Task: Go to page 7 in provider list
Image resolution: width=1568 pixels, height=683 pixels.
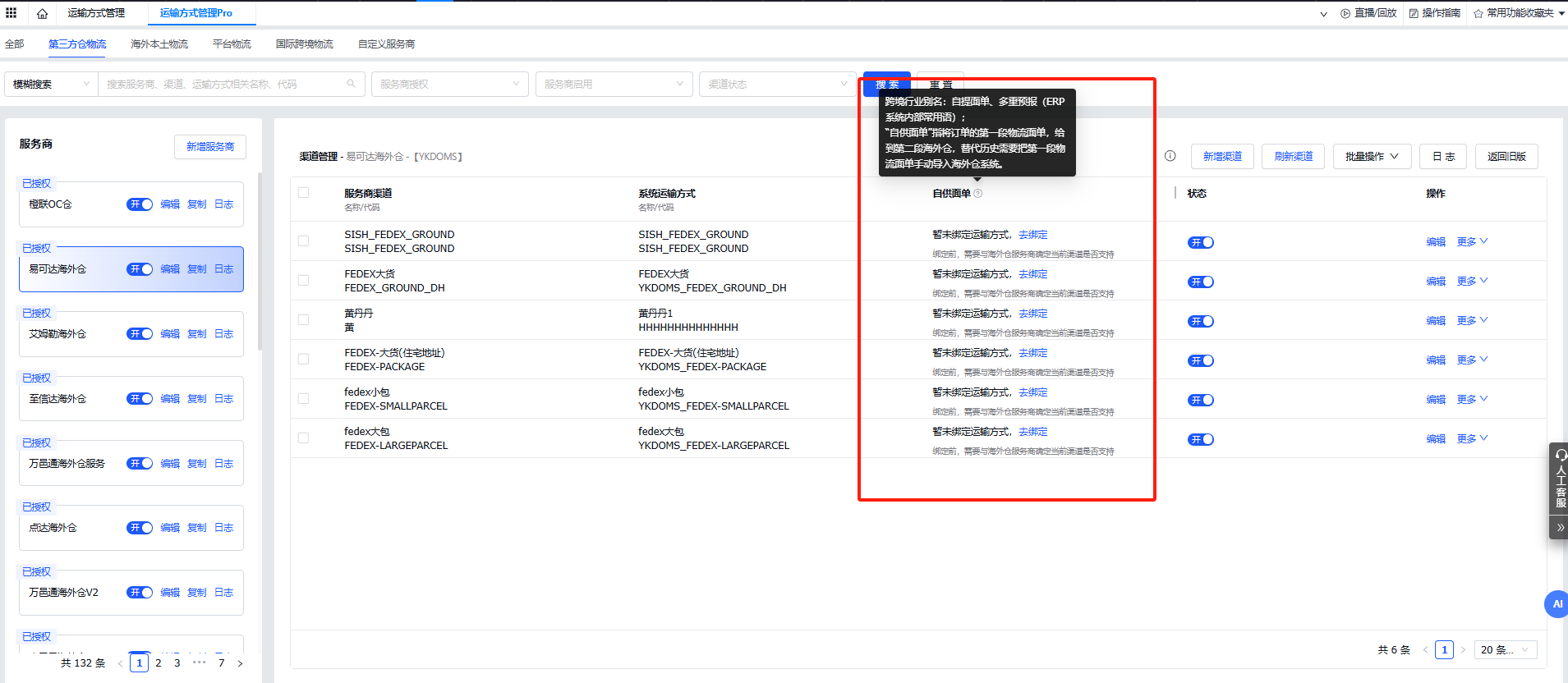Action: (x=221, y=663)
